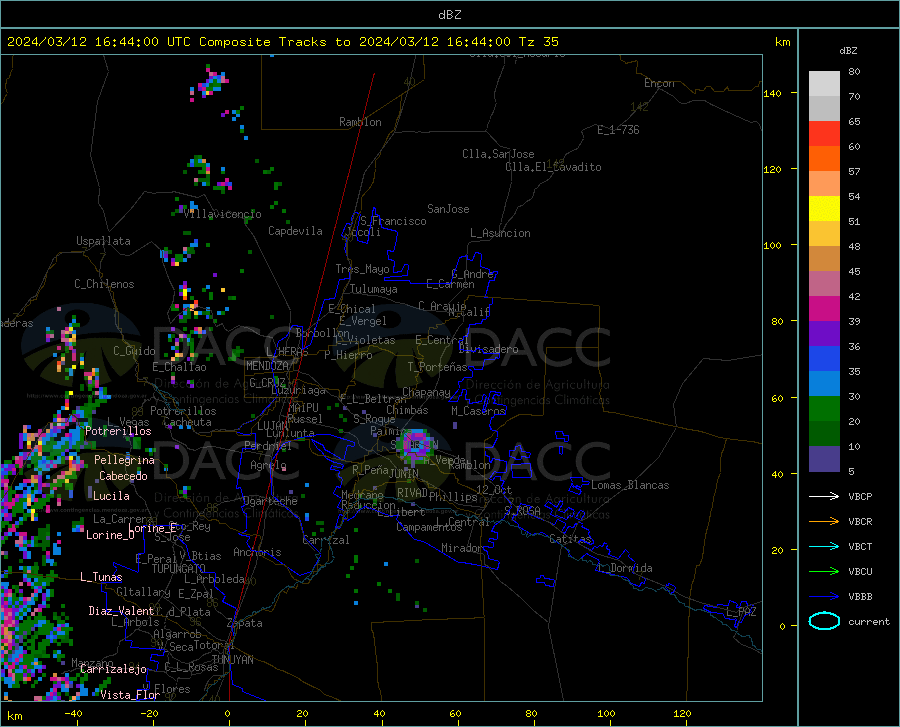The image size is (900, 727).
Task: Click the Lomas_Blancas map label
Action: tap(630, 485)
